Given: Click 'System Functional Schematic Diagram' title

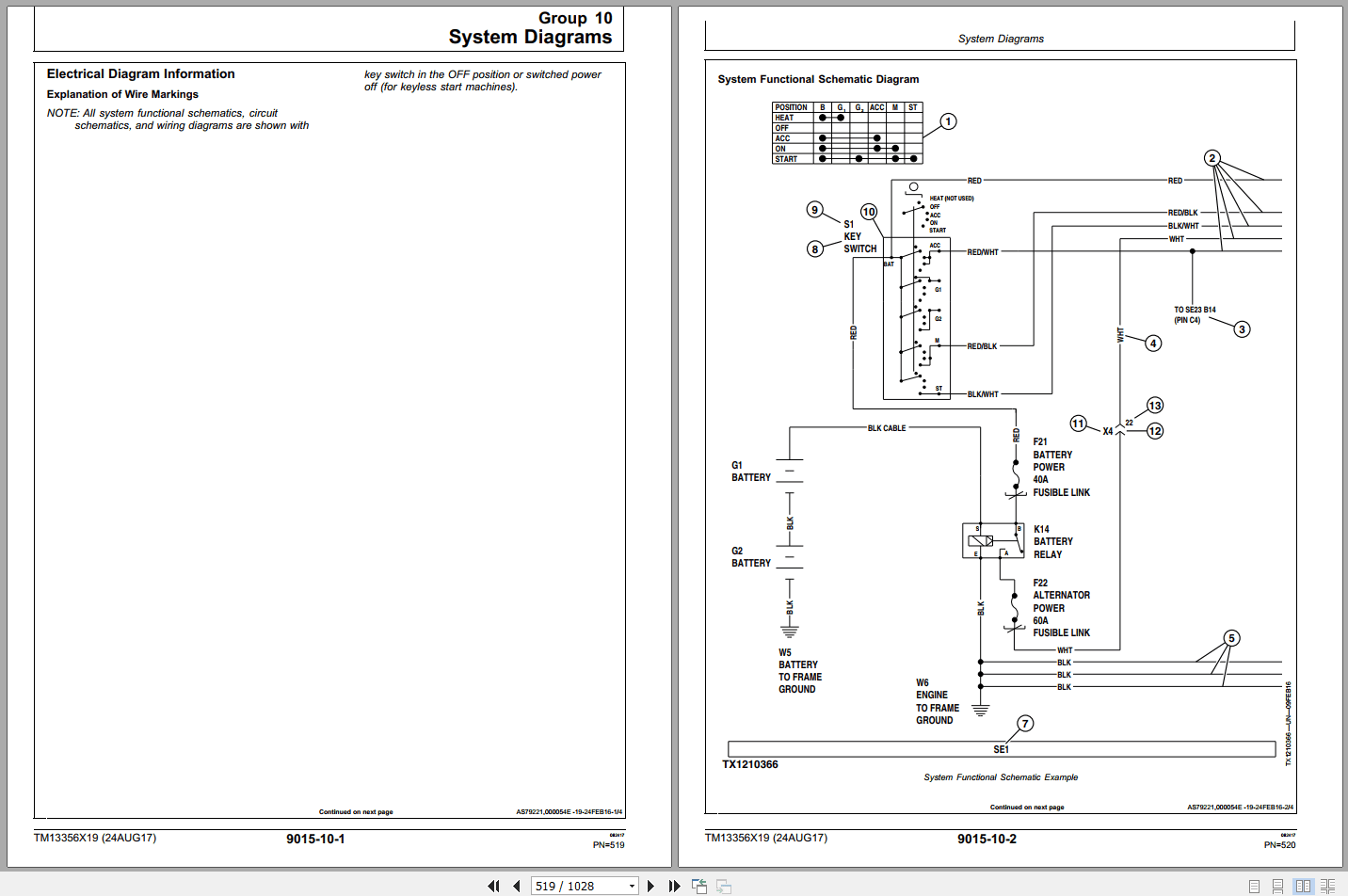Looking at the screenshot, I should point(818,79).
